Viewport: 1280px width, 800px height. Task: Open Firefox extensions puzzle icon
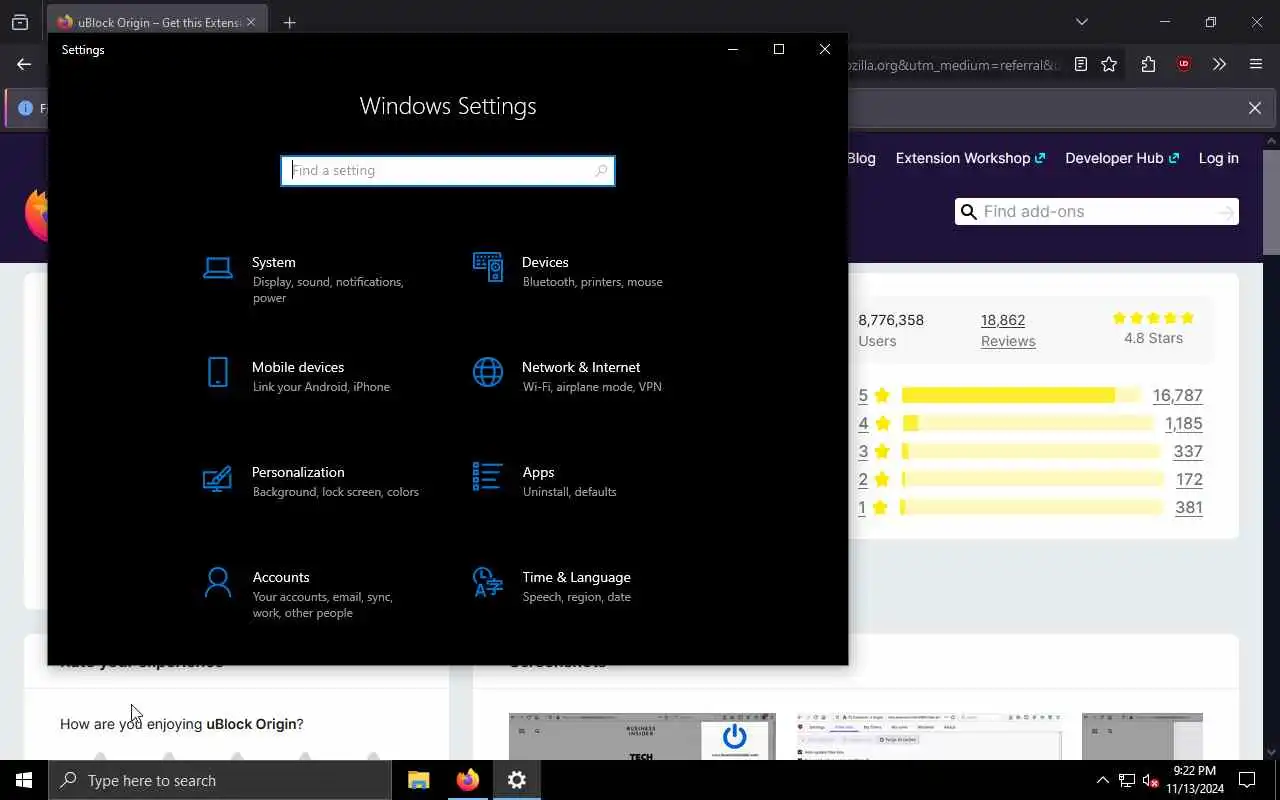(x=1148, y=64)
